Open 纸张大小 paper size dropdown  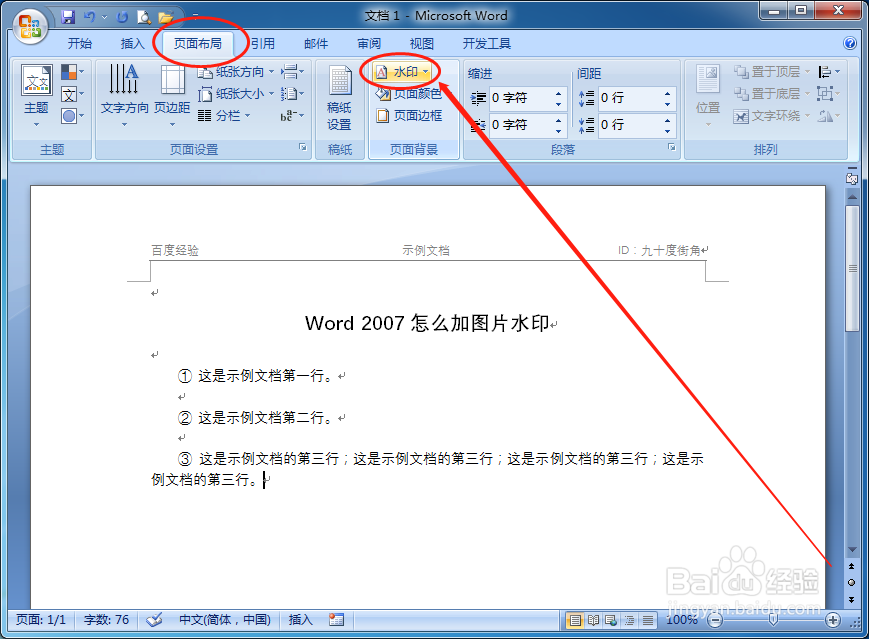click(236, 94)
